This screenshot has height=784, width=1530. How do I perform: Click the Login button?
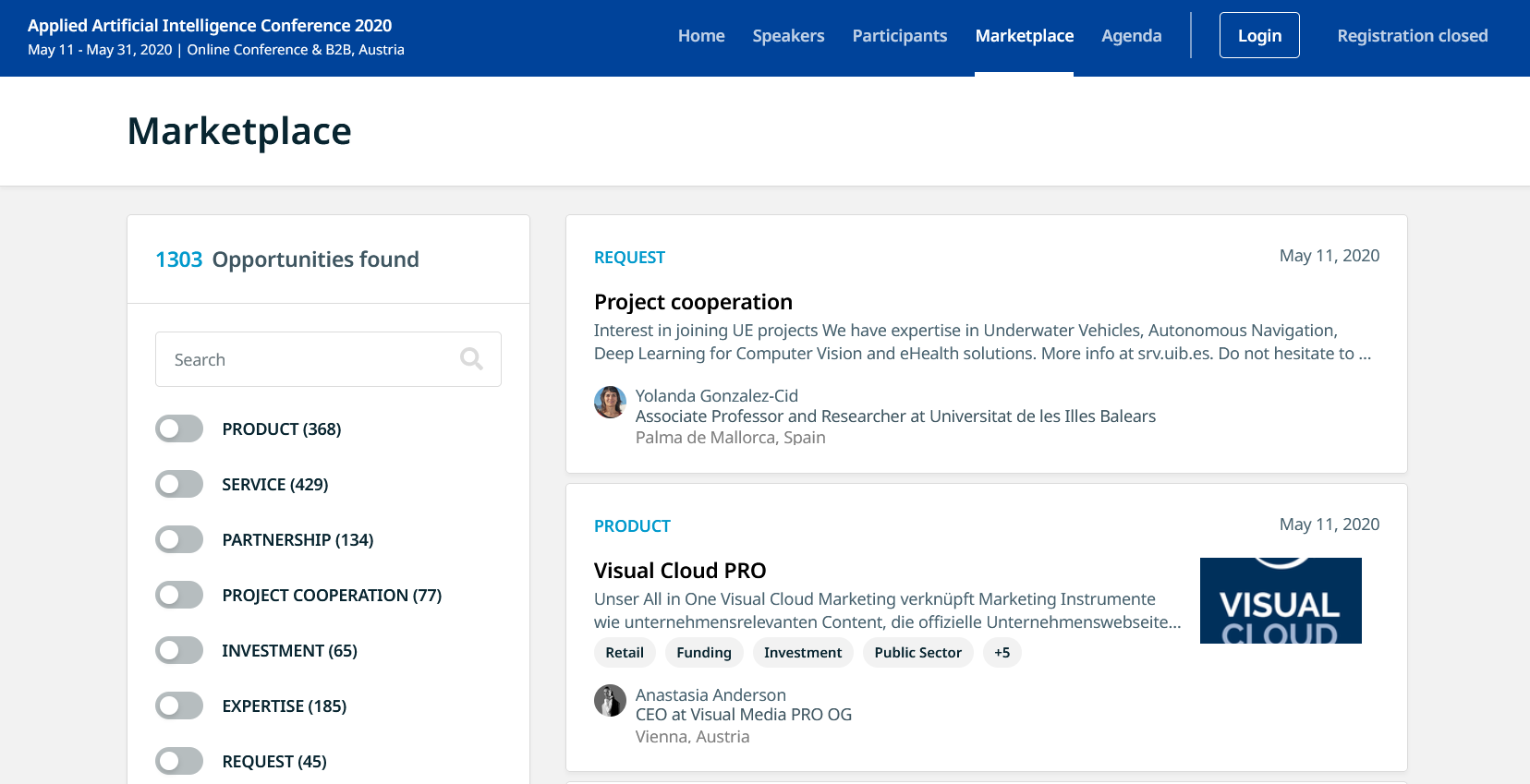point(1259,36)
